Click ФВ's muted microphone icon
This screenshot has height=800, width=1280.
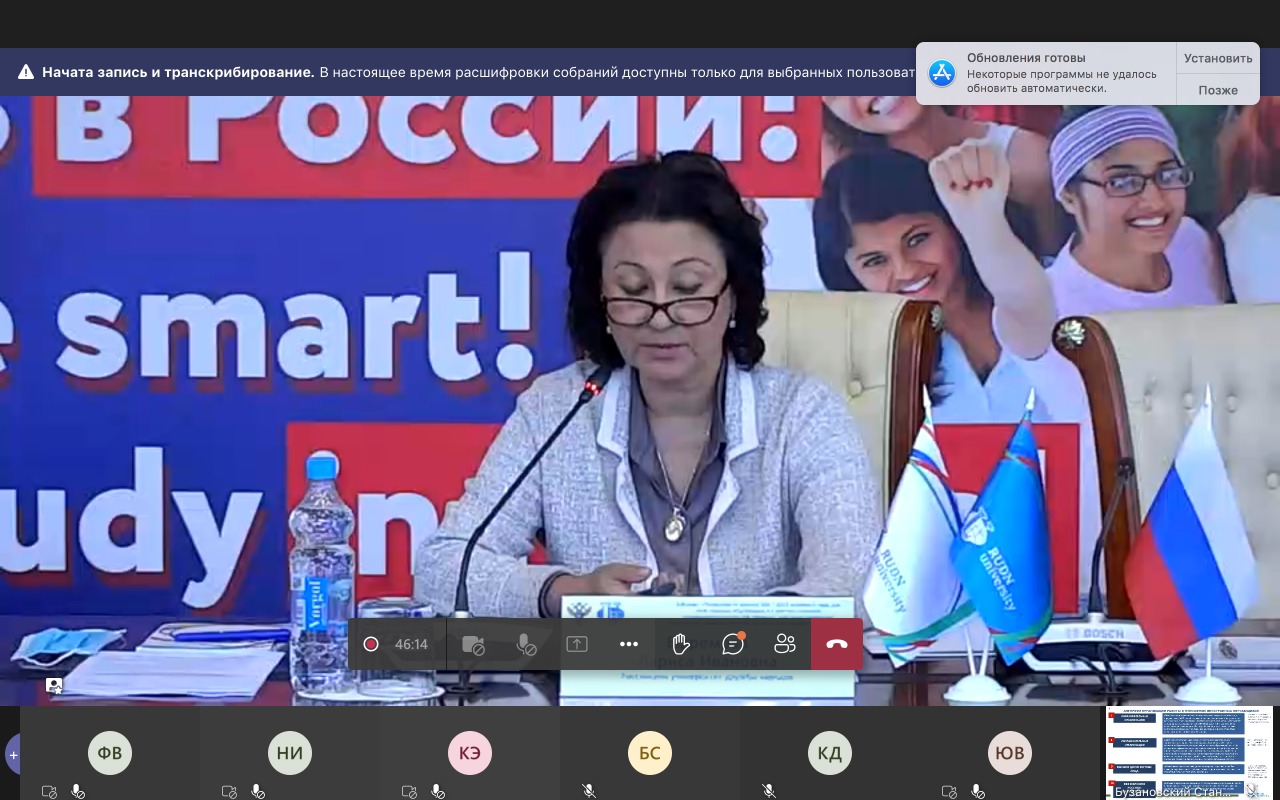tap(78, 791)
